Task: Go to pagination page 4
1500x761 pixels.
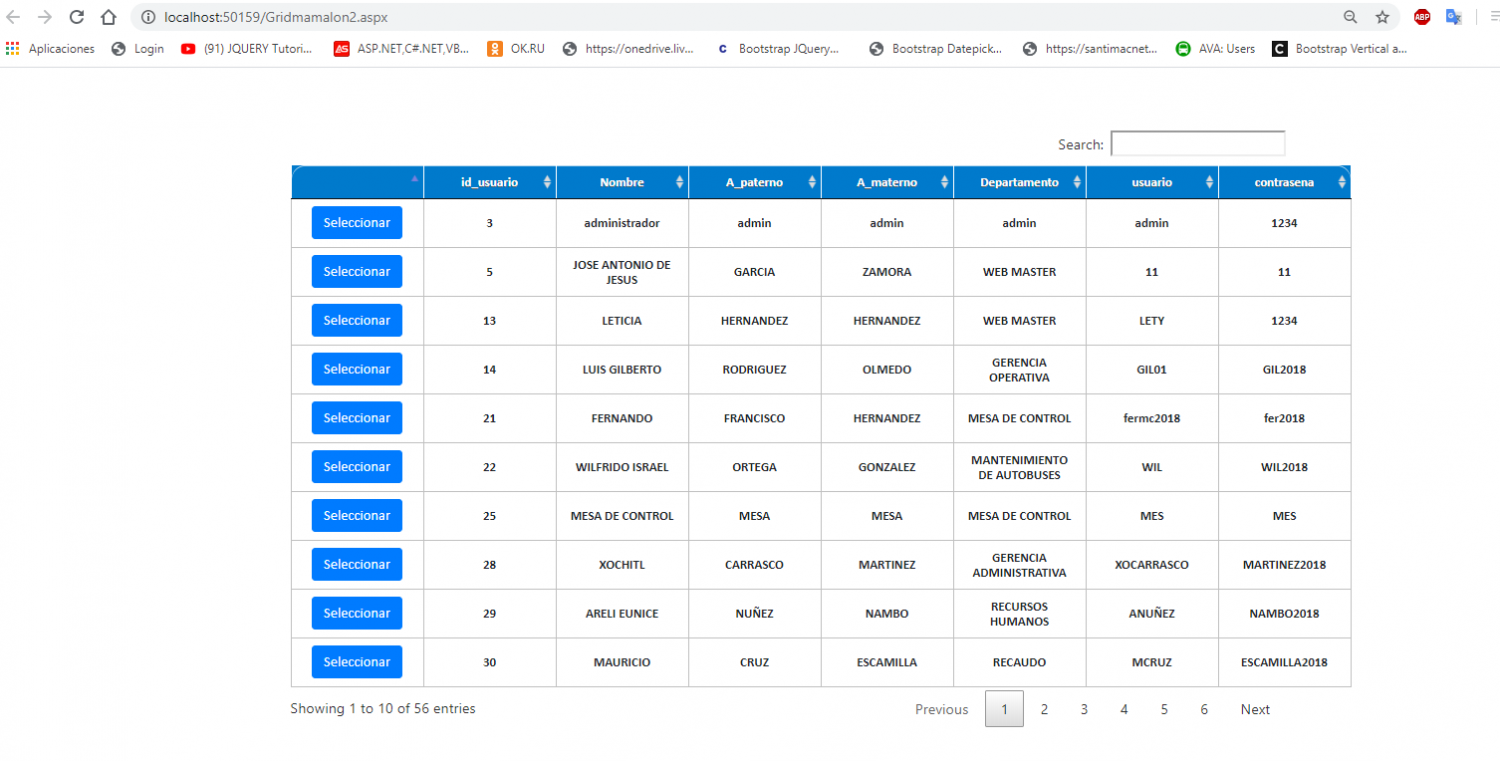Action: click(x=1124, y=709)
